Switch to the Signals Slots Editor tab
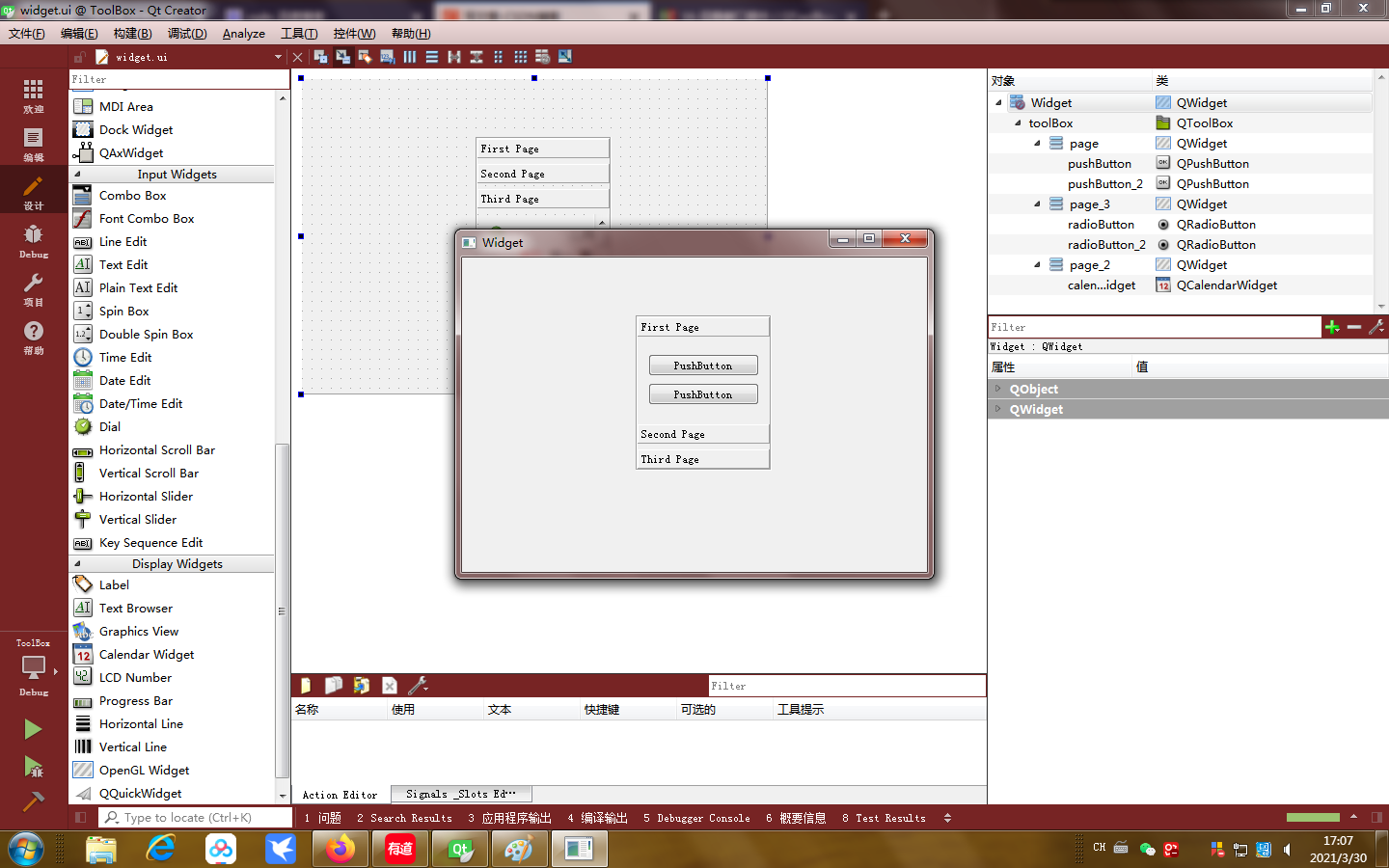Image resolution: width=1389 pixels, height=868 pixels. (x=460, y=794)
